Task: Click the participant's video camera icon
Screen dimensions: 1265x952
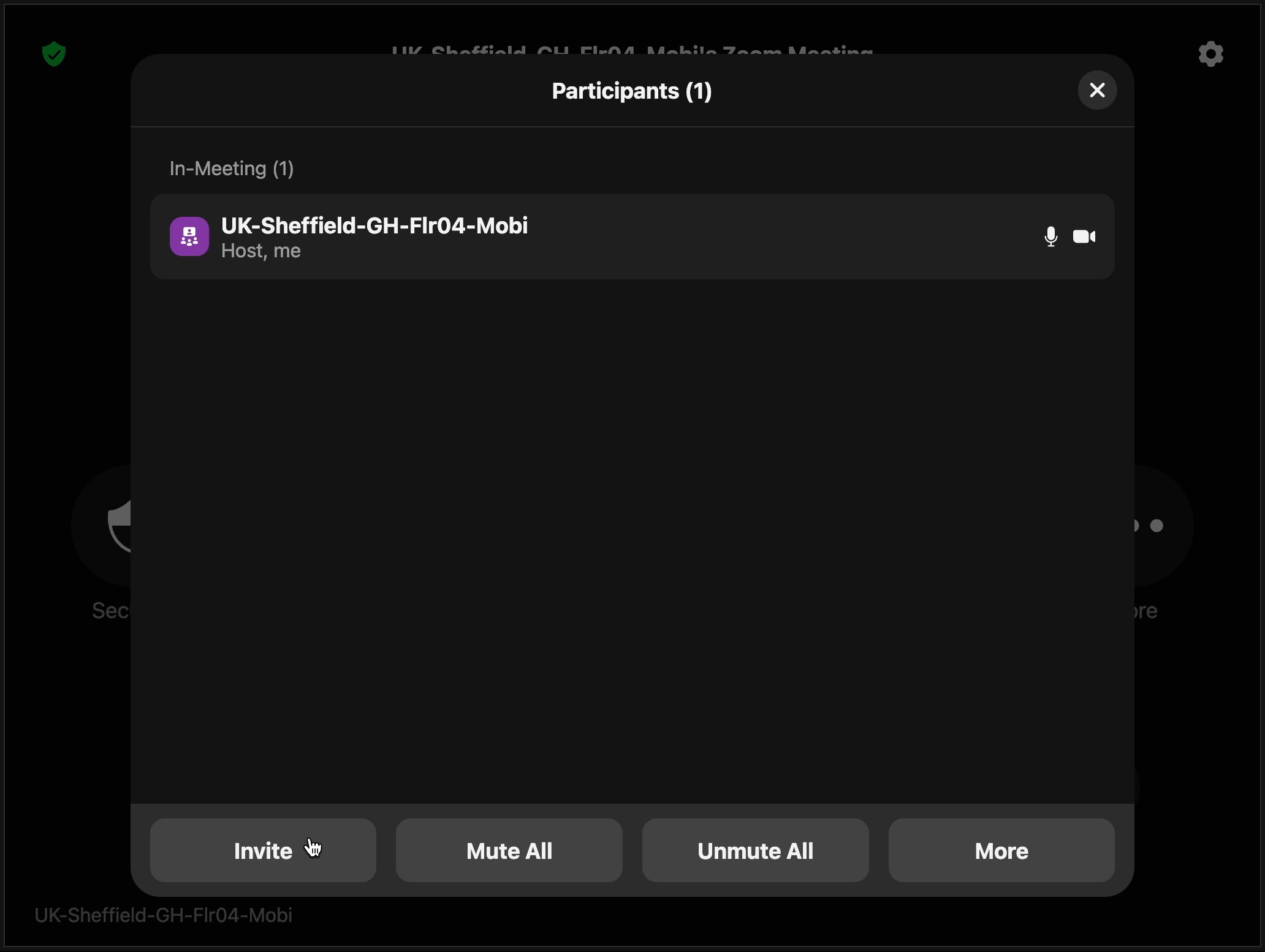Action: [1084, 236]
